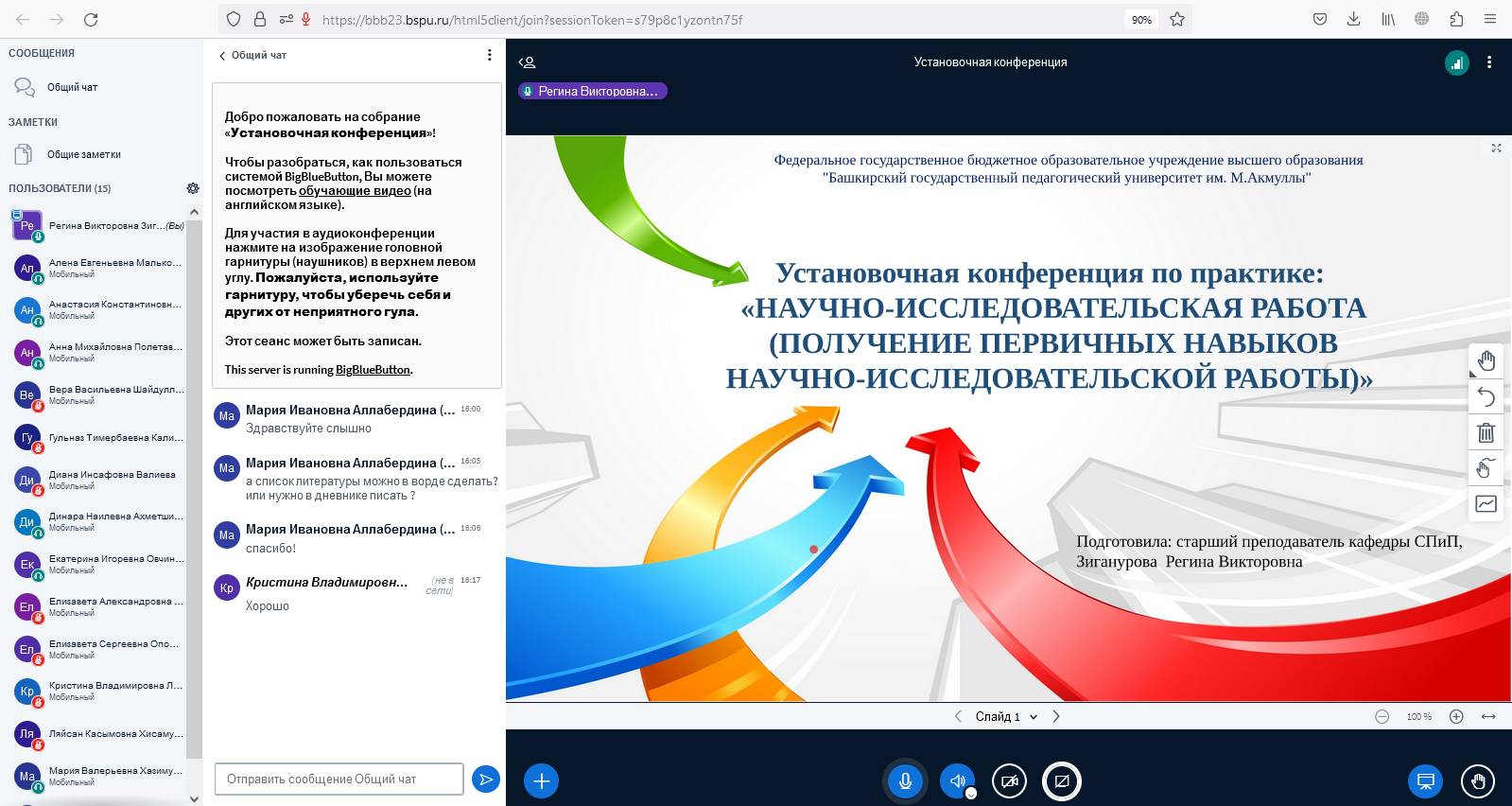Send chat message with the arrow button
Image resolution: width=1512 pixels, height=806 pixels.
[485, 780]
